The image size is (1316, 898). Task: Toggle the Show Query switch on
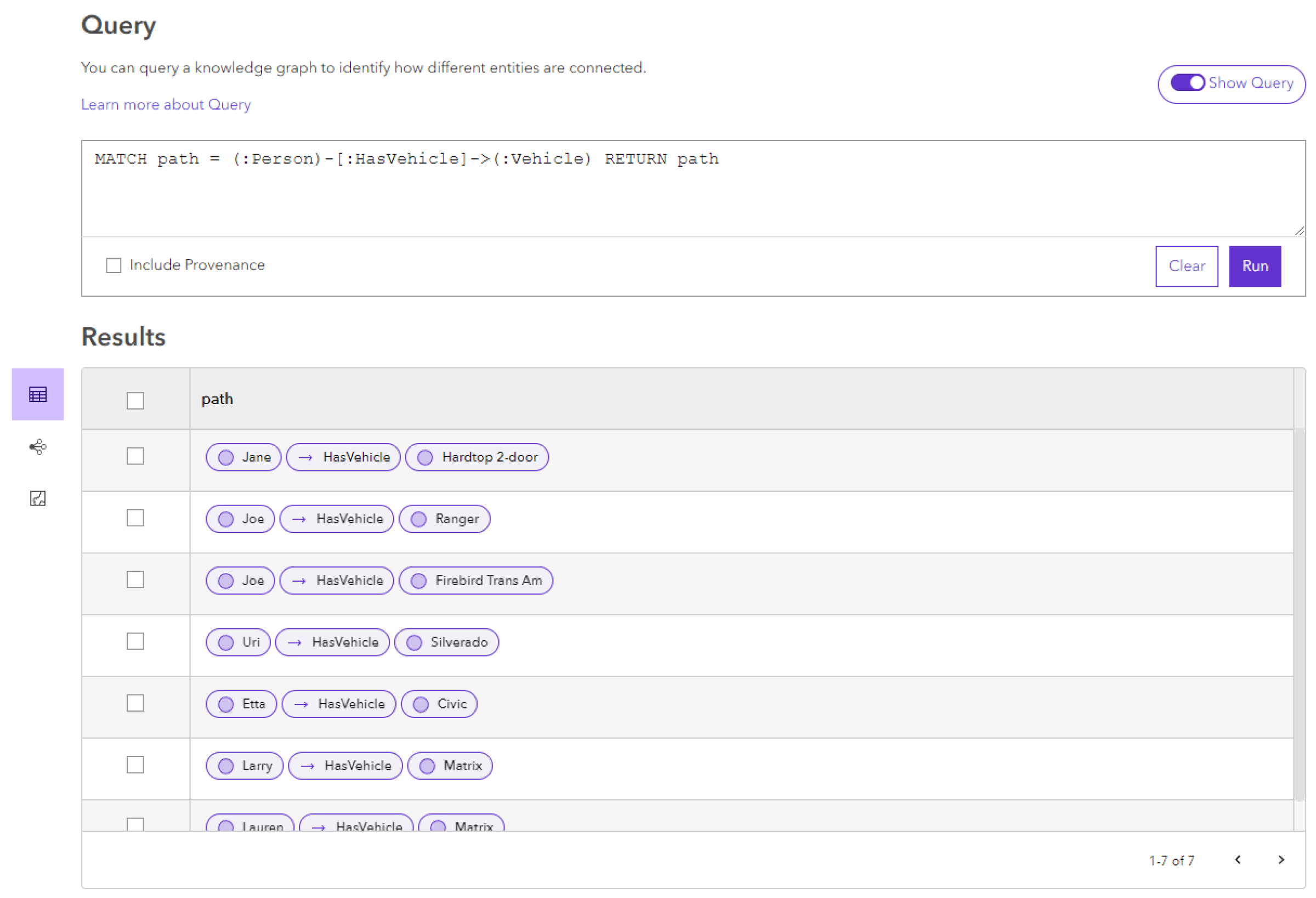pos(1186,83)
